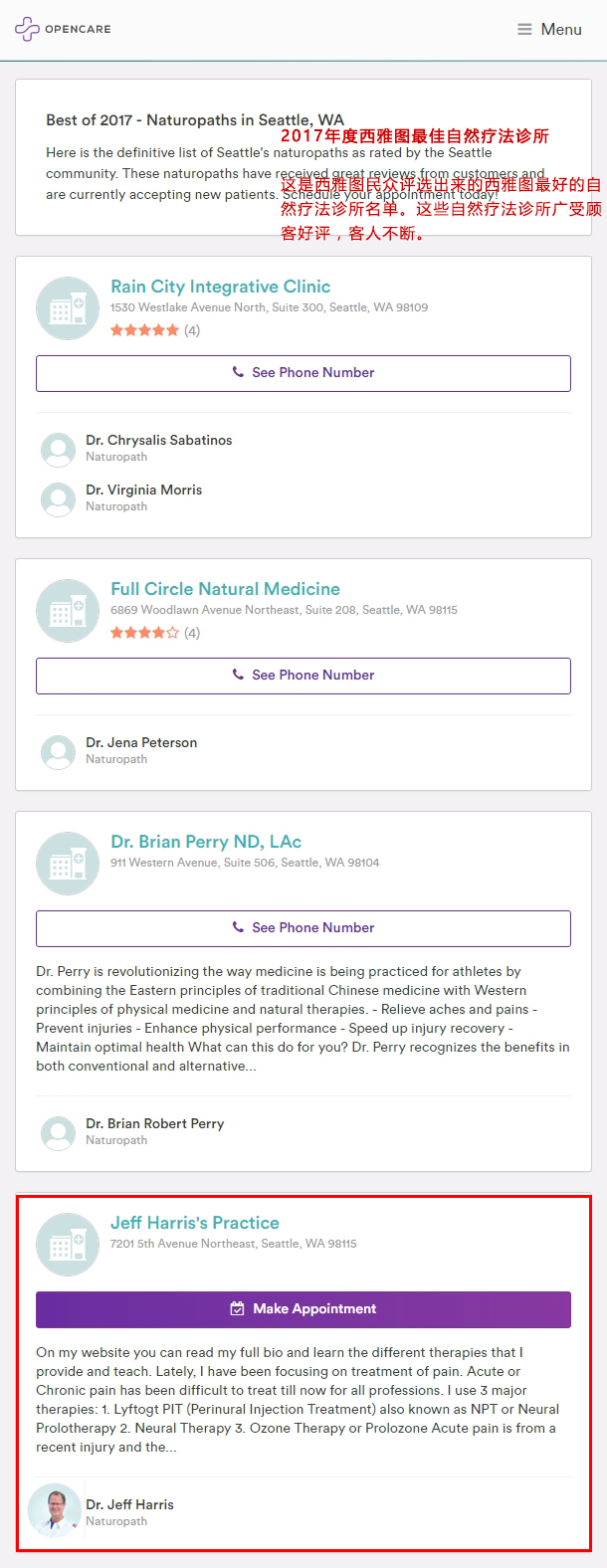This screenshot has height=1568, width=607.
Task: Open the hamburger Menu
Action: [x=549, y=30]
